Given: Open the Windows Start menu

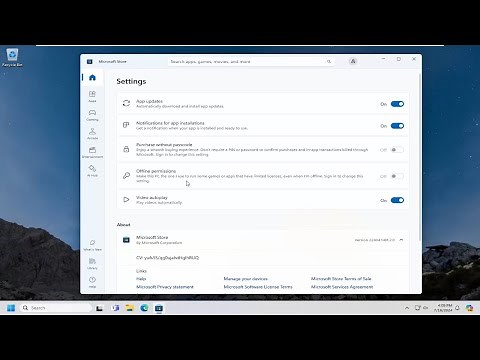Looking at the screenshot, I should (x=11, y=308).
